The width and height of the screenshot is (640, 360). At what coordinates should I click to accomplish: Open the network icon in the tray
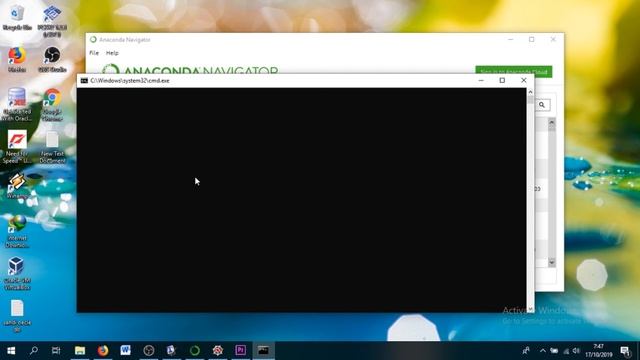(566, 351)
